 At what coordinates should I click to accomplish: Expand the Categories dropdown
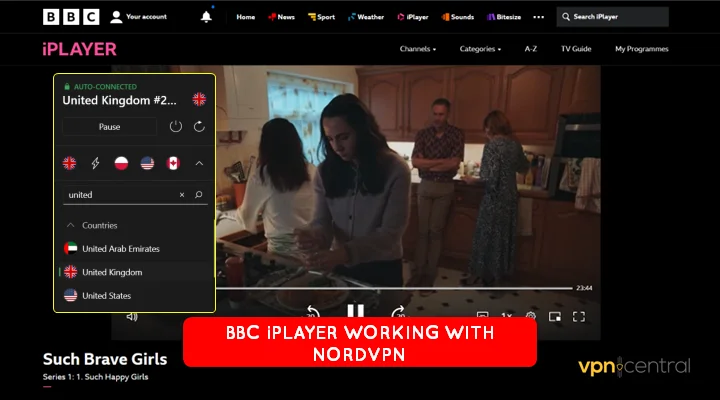coord(480,49)
